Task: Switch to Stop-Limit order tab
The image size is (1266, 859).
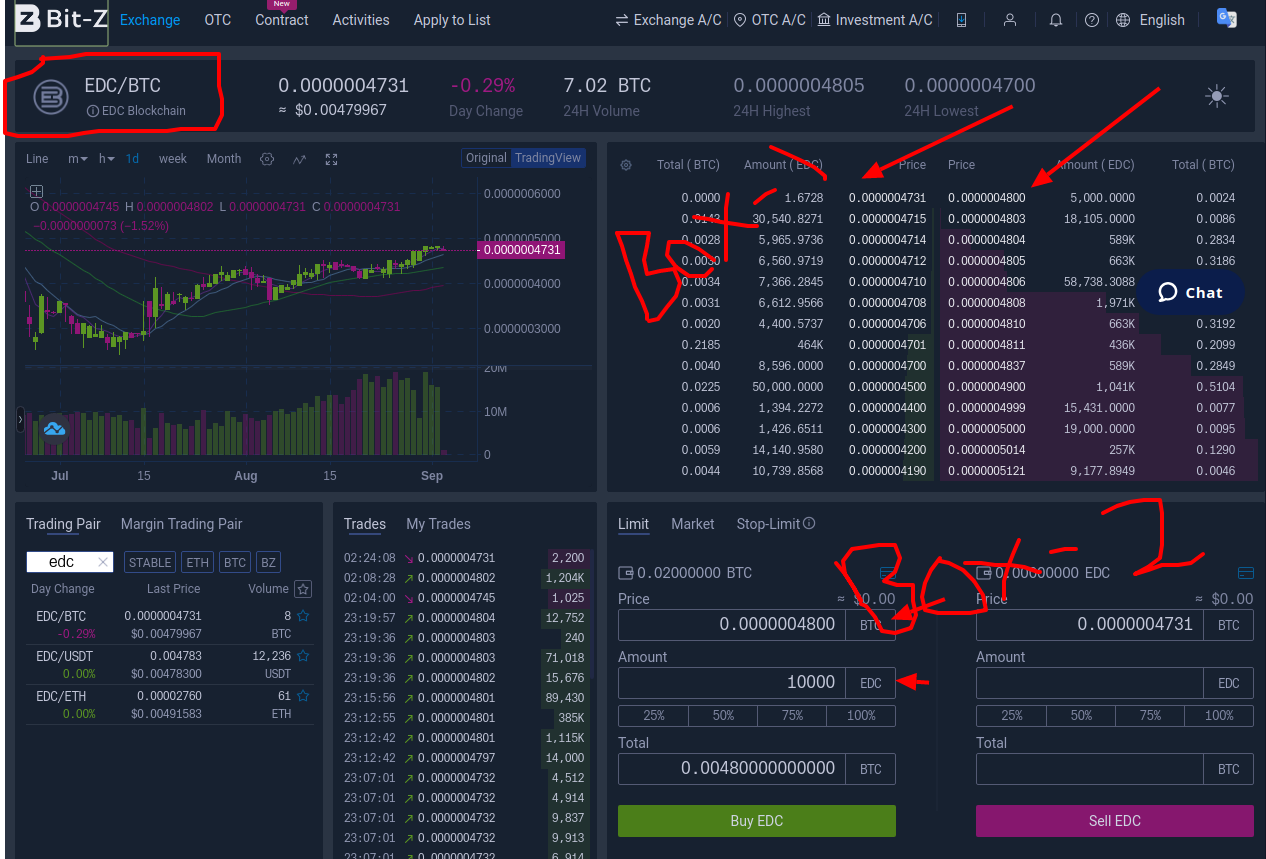Action: (769, 524)
